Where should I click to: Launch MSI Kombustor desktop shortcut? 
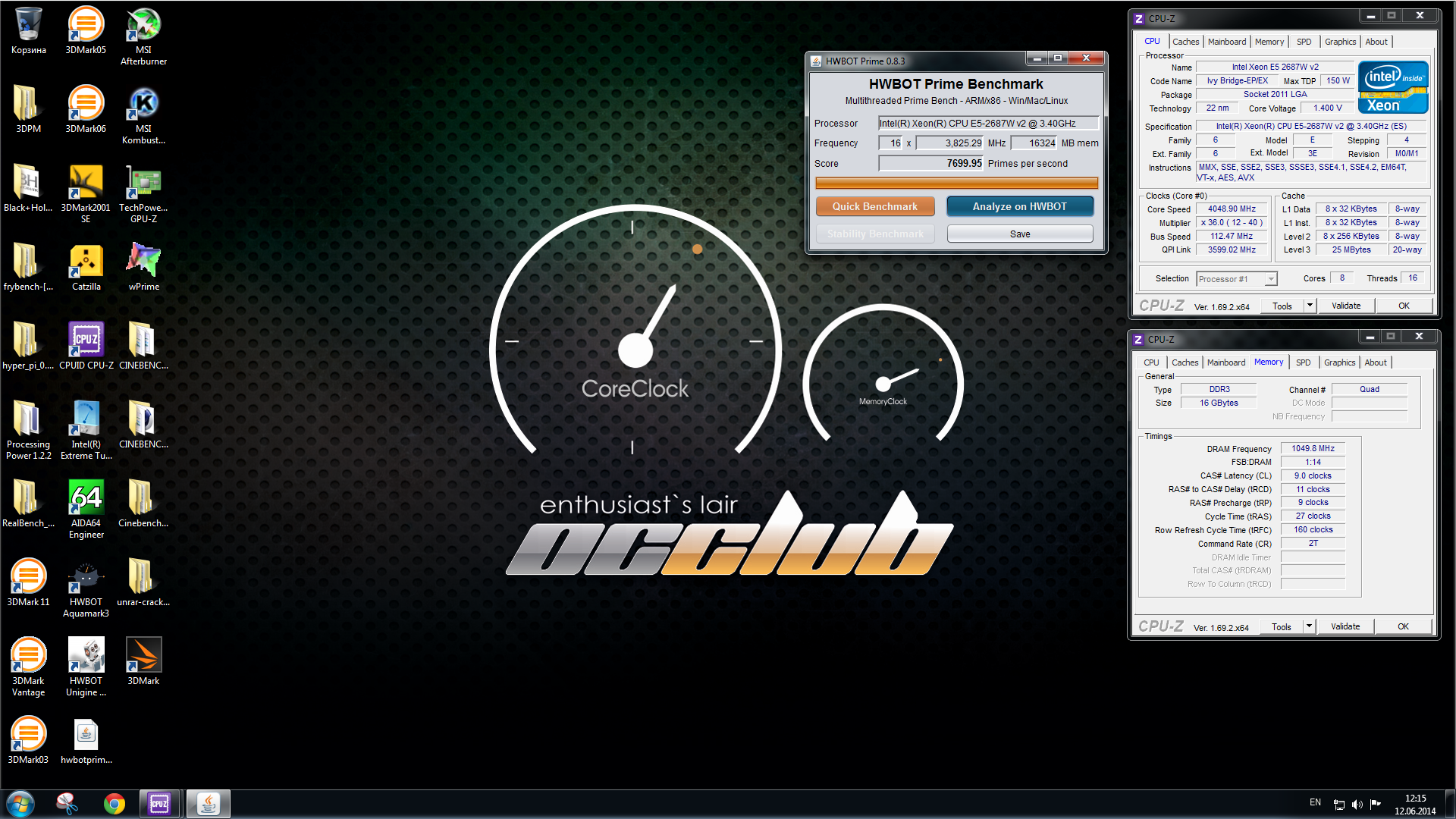(x=143, y=115)
